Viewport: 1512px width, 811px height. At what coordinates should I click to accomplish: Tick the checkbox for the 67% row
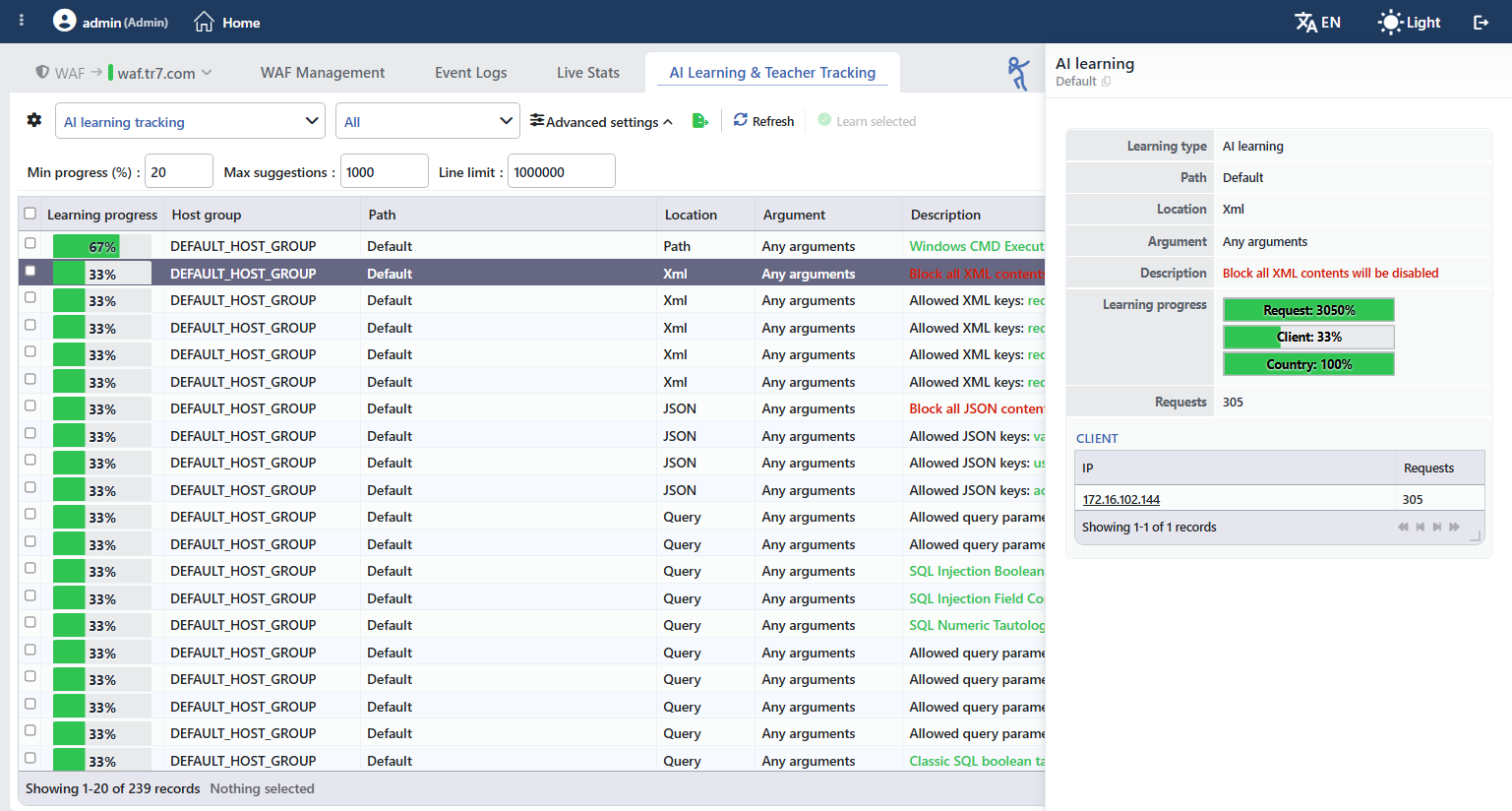[30, 243]
